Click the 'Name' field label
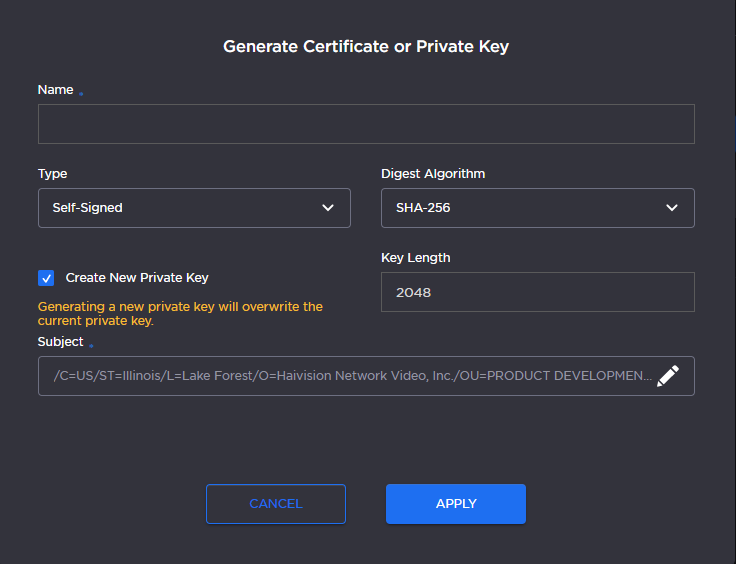 pyautogui.click(x=56, y=90)
